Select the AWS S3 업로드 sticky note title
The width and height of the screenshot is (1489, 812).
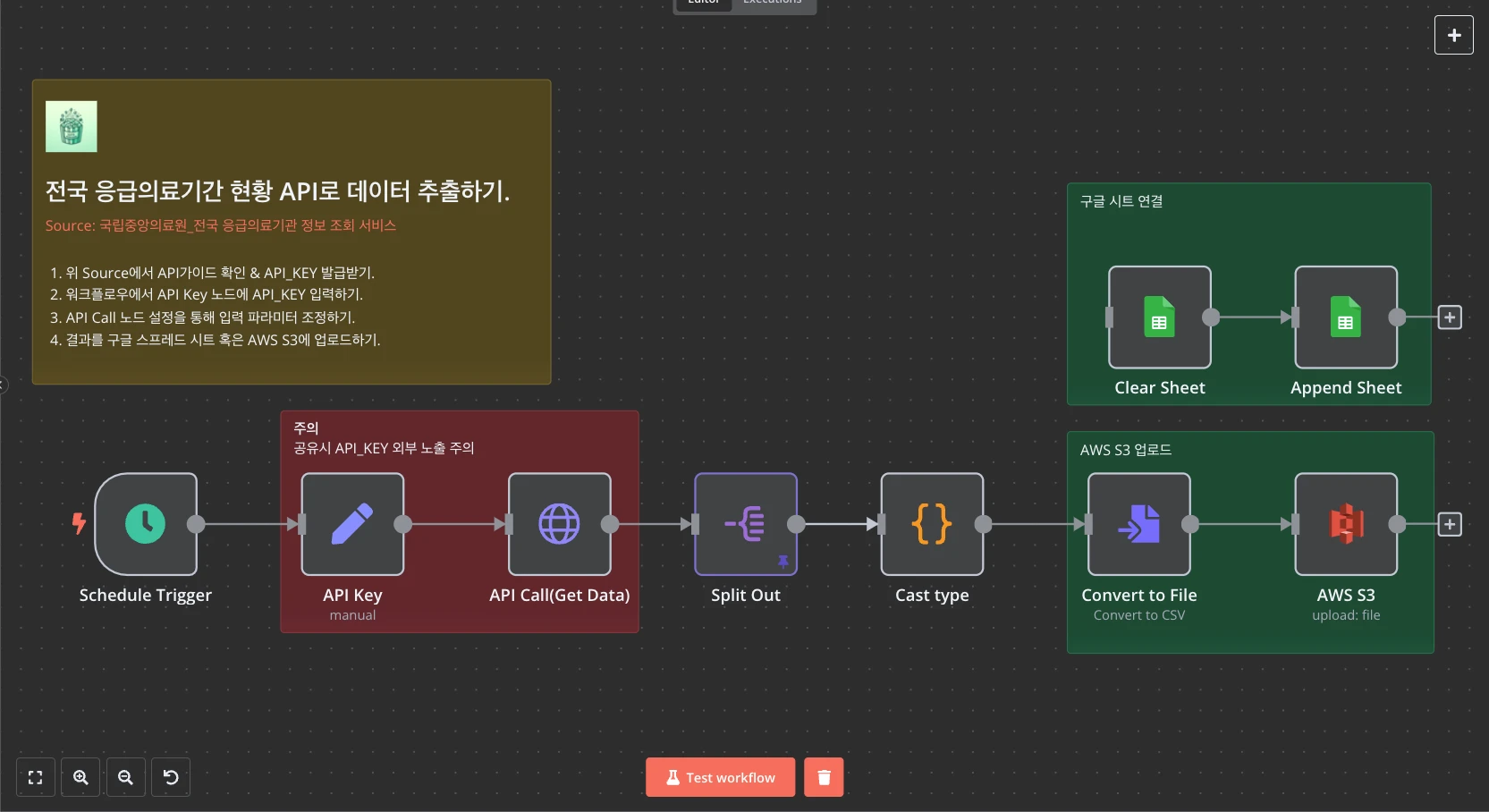click(1126, 450)
